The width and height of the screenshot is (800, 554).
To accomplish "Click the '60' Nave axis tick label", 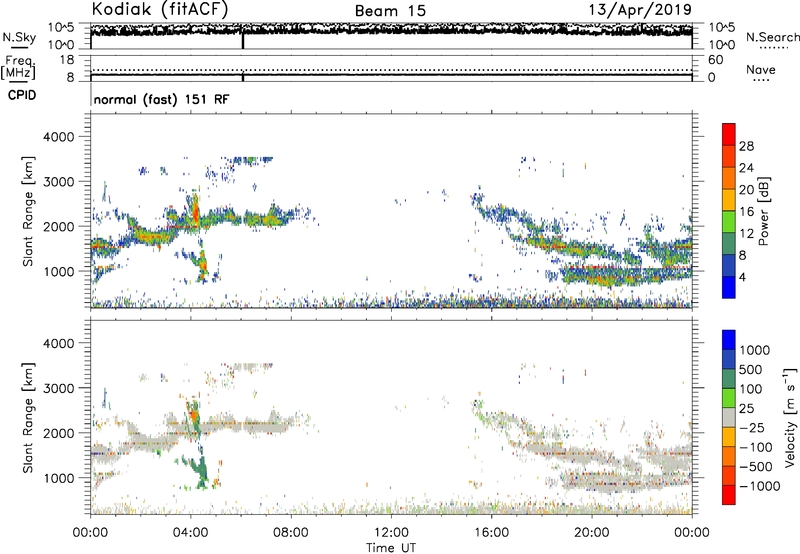I will [x=716, y=60].
